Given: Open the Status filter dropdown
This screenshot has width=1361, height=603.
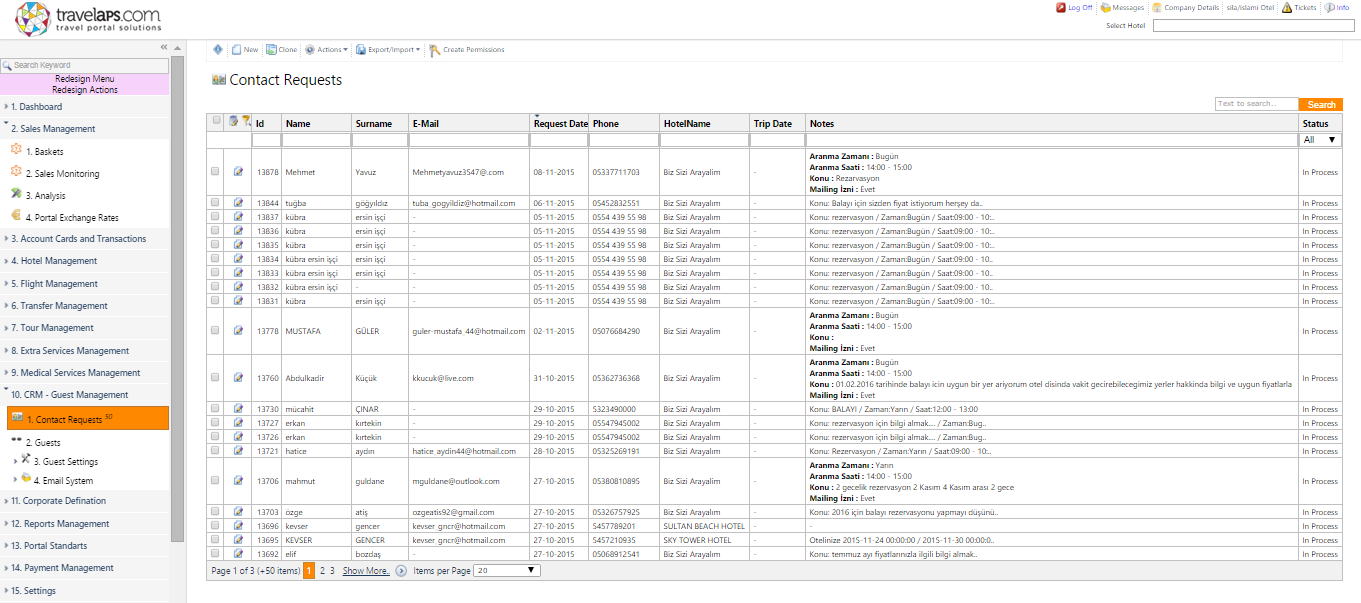Looking at the screenshot, I should 1321,141.
